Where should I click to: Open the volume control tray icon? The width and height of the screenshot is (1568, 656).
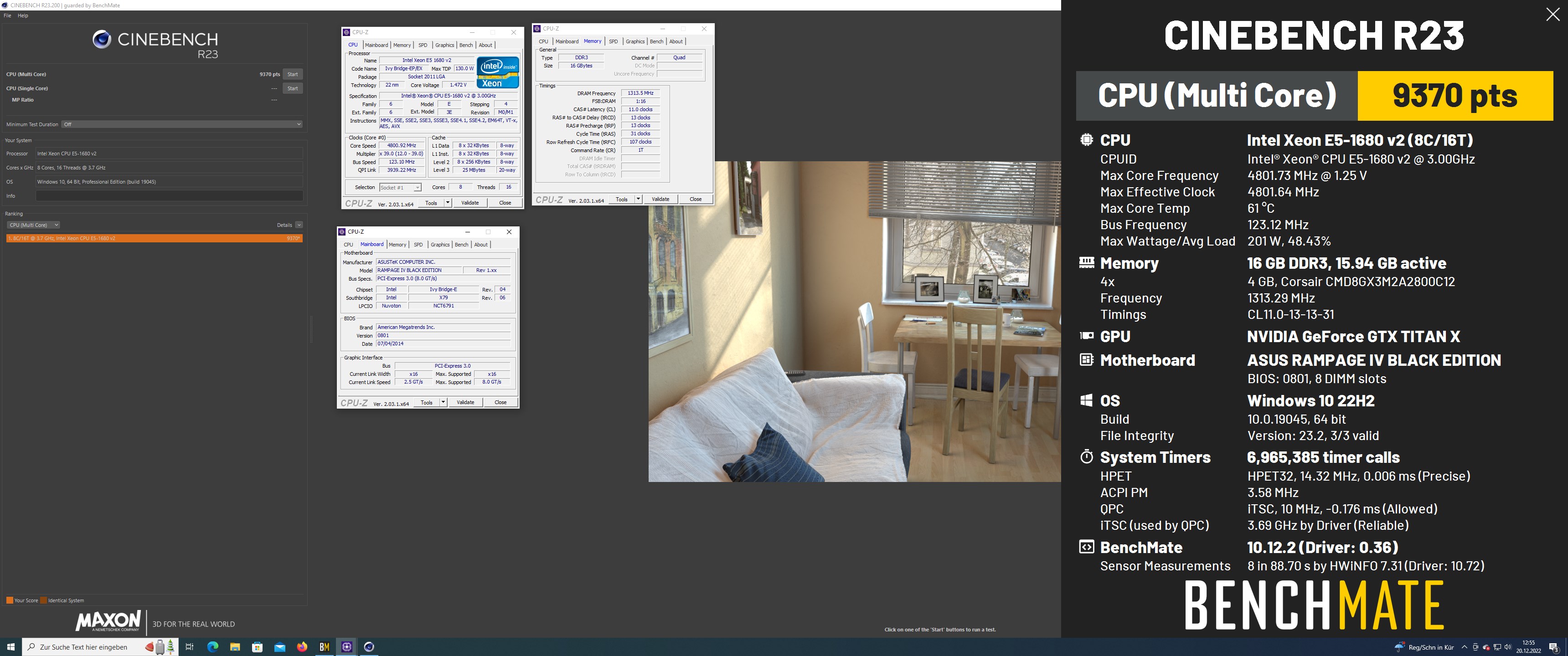pyautogui.click(x=1508, y=647)
